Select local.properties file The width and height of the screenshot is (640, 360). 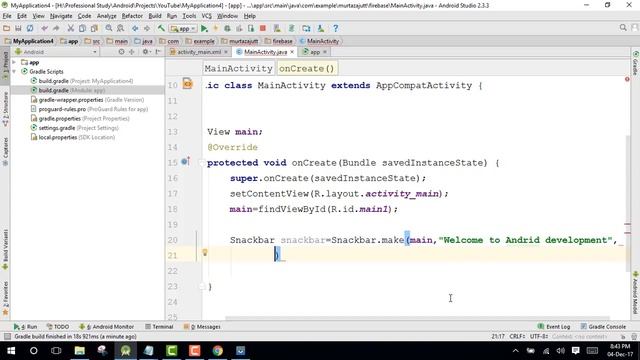pos(73,137)
